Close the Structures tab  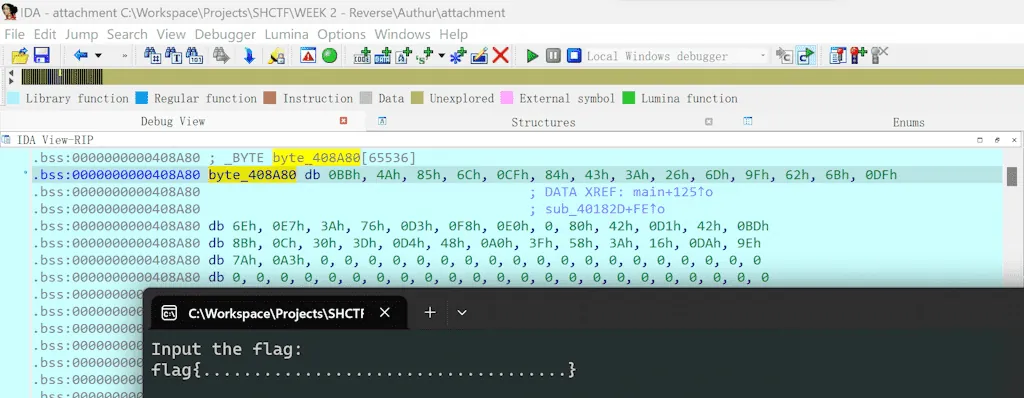click(709, 122)
